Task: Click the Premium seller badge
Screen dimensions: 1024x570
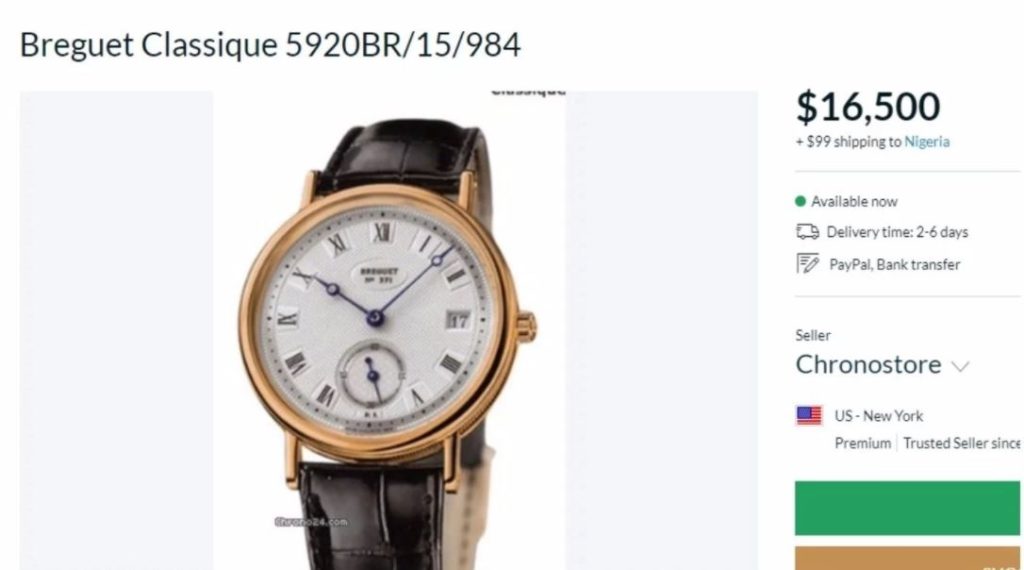Action: [x=862, y=443]
